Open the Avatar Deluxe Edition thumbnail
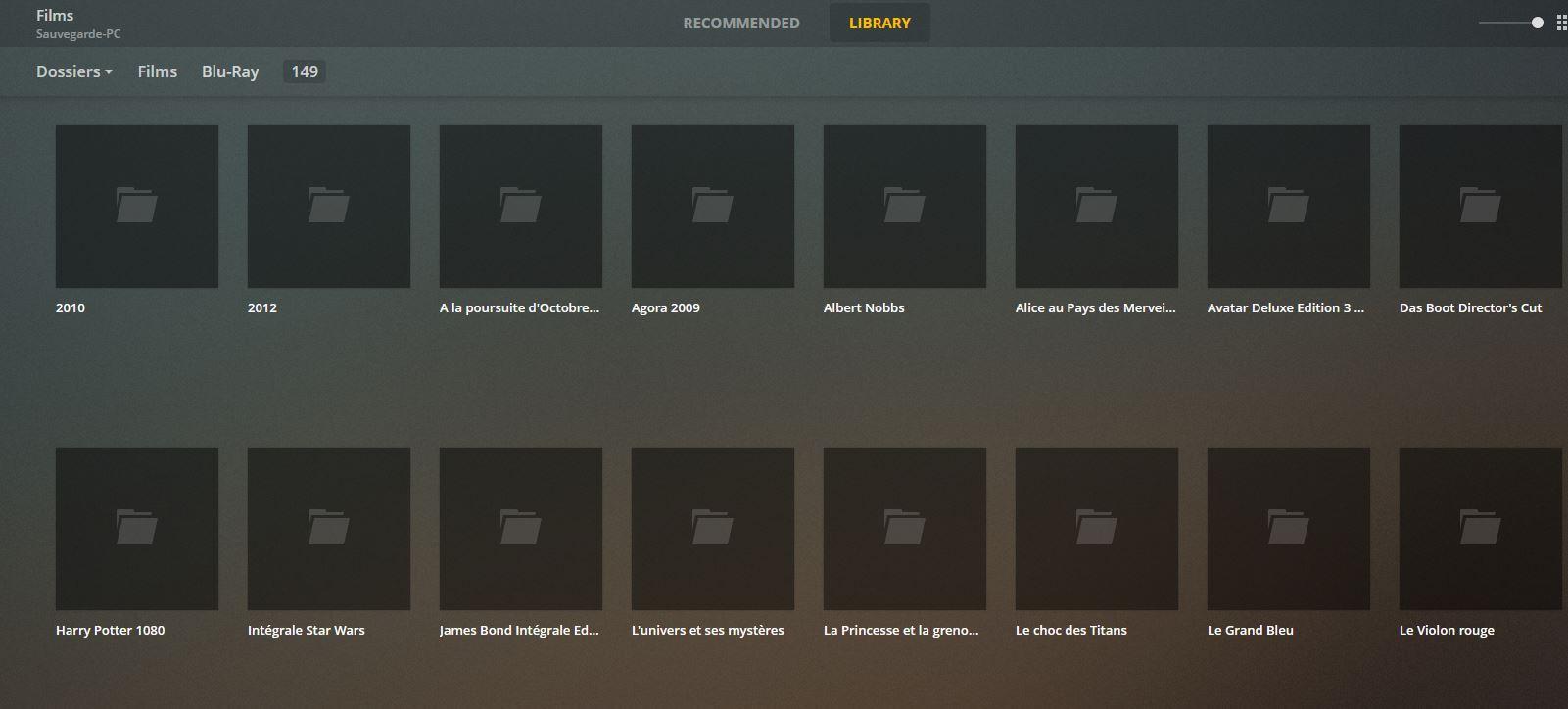Image resolution: width=1568 pixels, height=709 pixels. (x=1288, y=206)
